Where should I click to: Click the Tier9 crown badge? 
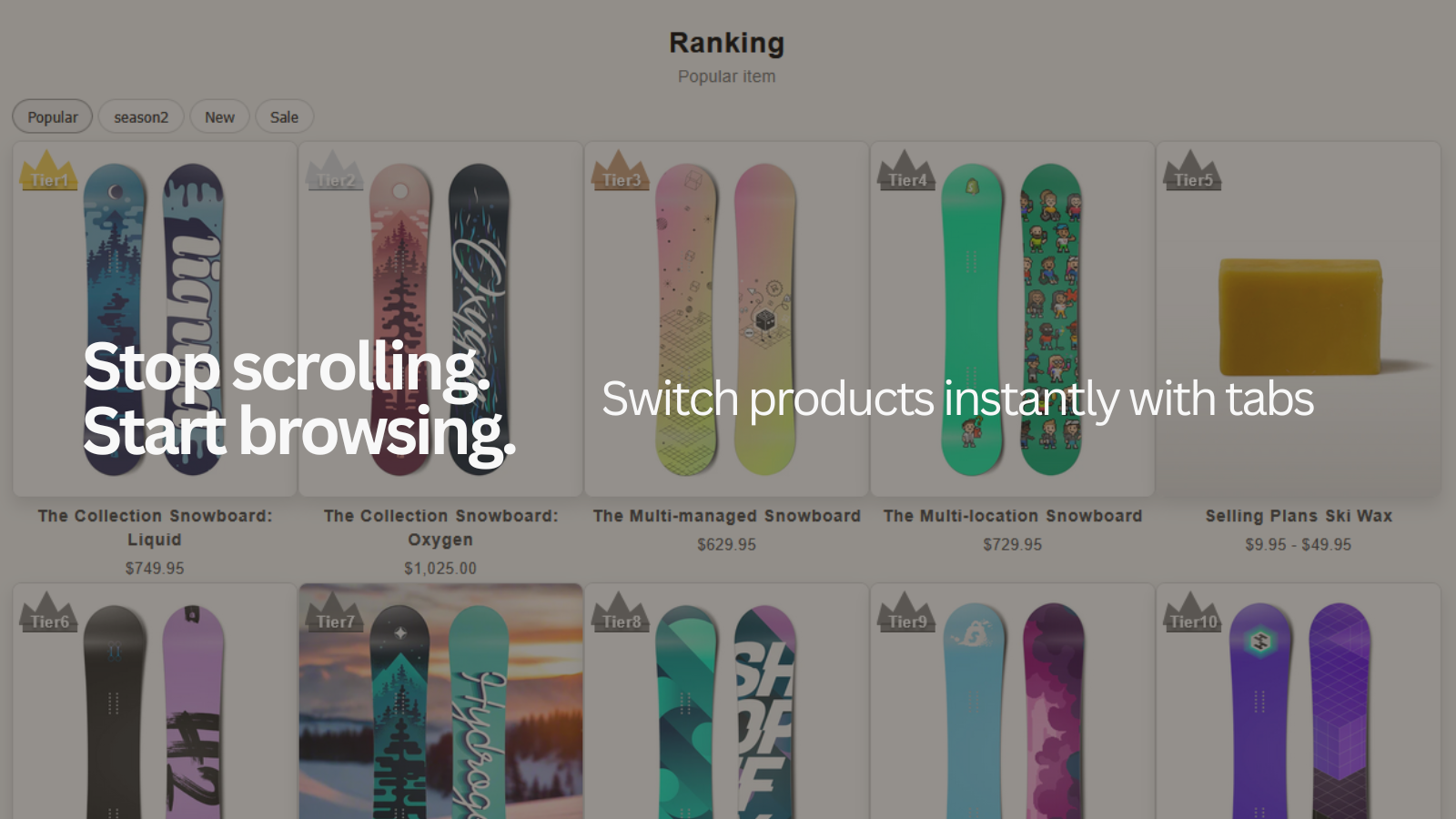[x=906, y=618]
